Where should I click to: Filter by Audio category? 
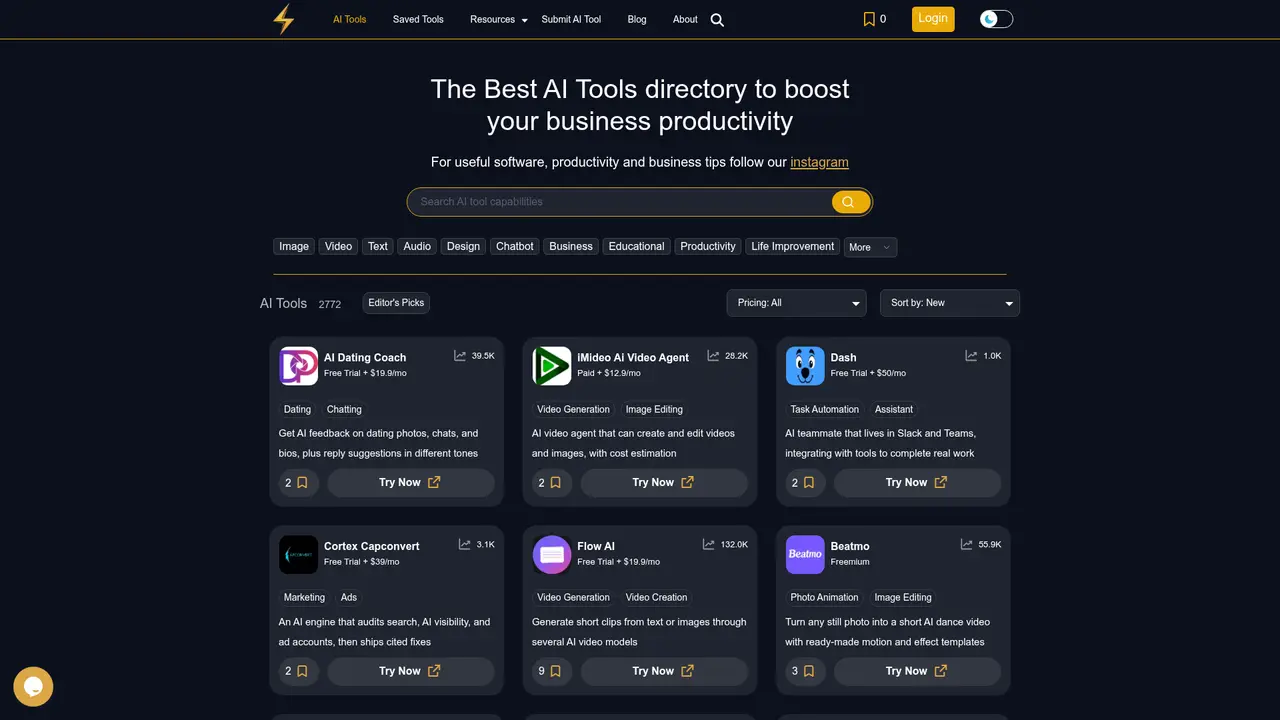click(x=417, y=246)
